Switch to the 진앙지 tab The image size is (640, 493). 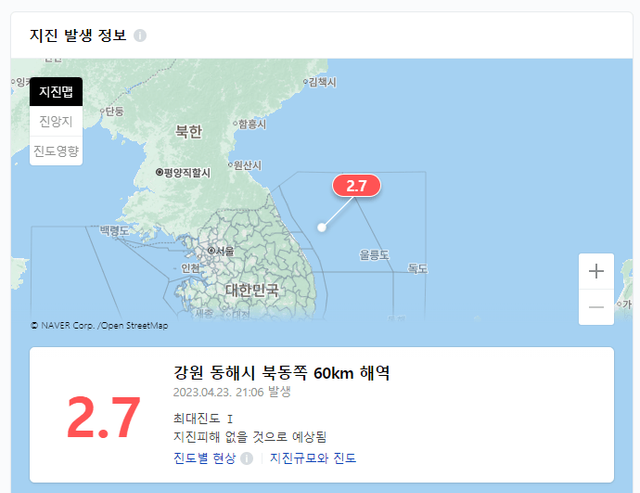(x=56, y=121)
